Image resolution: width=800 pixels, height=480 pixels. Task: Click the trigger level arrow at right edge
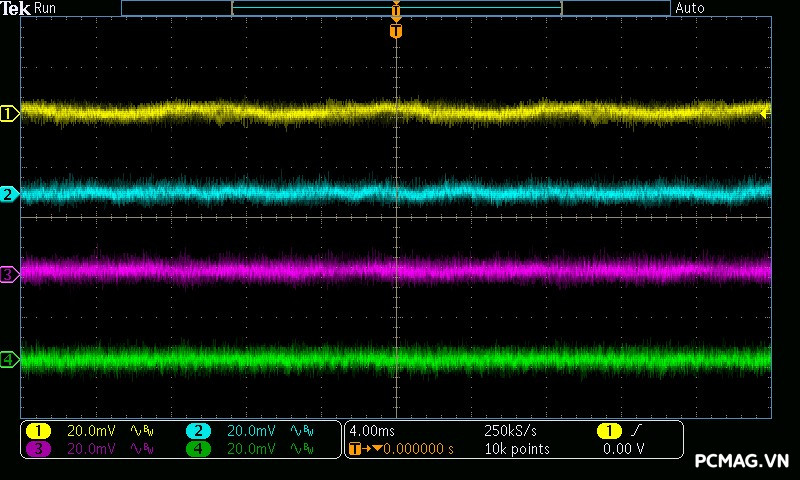tap(766, 114)
